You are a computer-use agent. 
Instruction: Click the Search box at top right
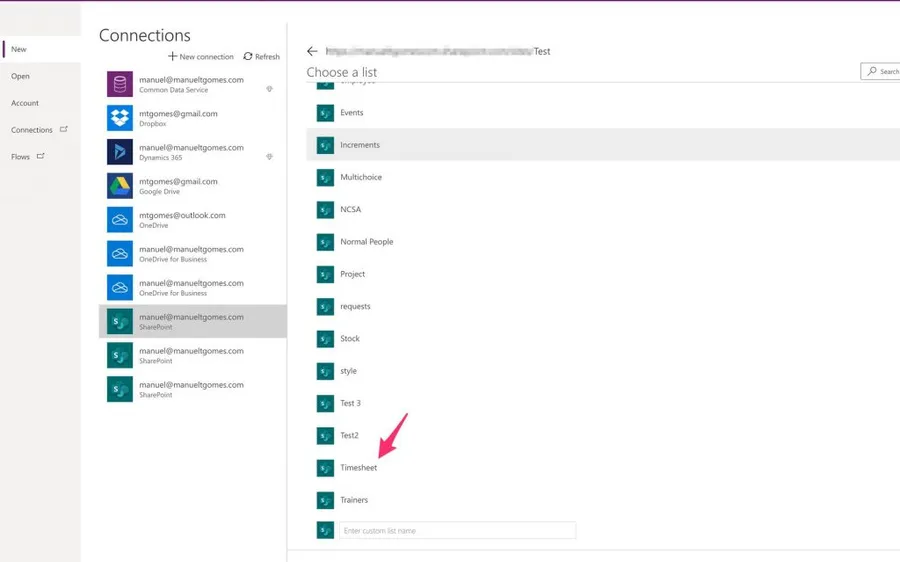coord(881,72)
